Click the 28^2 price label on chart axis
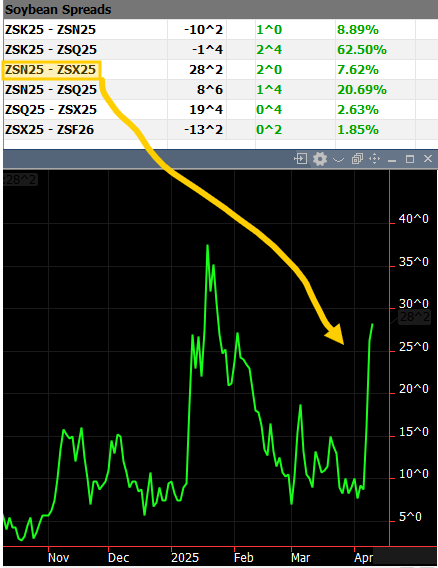The height and width of the screenshot is (568, 438). click(414, 317)
